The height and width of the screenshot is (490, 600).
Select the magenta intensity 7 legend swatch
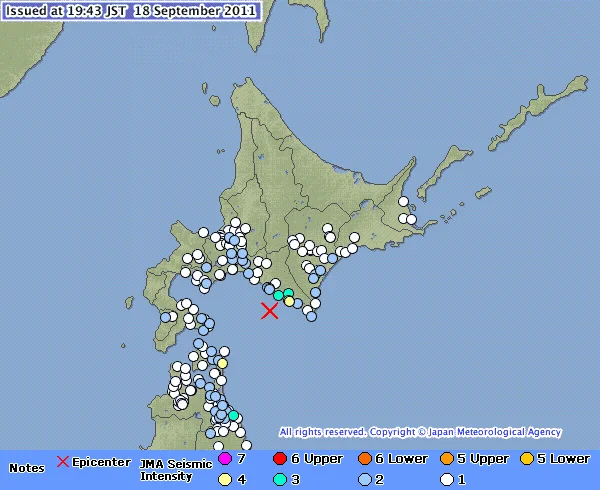(x=225, y=458)
